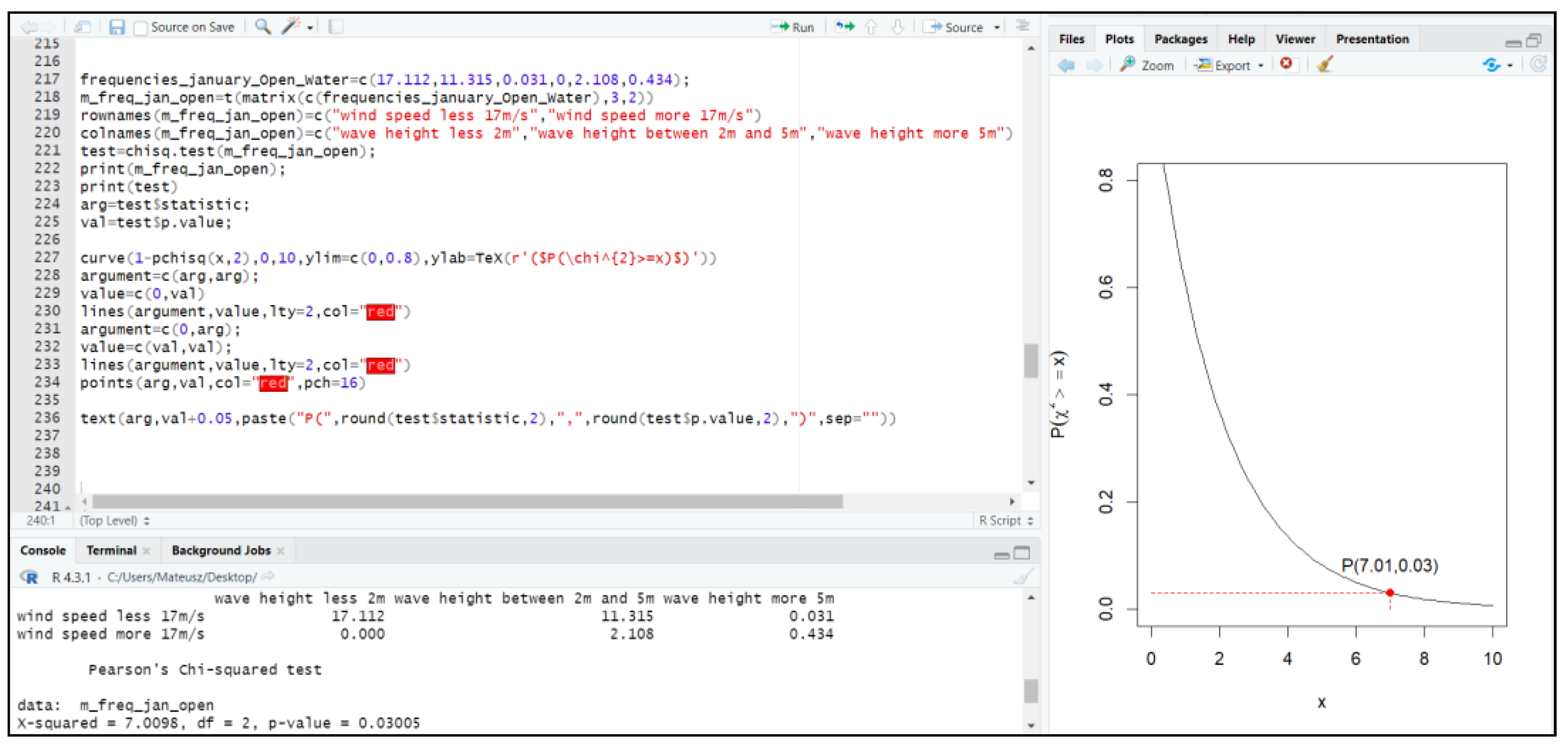Click the editor horizontal scrollbar
Image resolution: width=1568 pixels, height=747 pixels.
click(x=467, y=502)
